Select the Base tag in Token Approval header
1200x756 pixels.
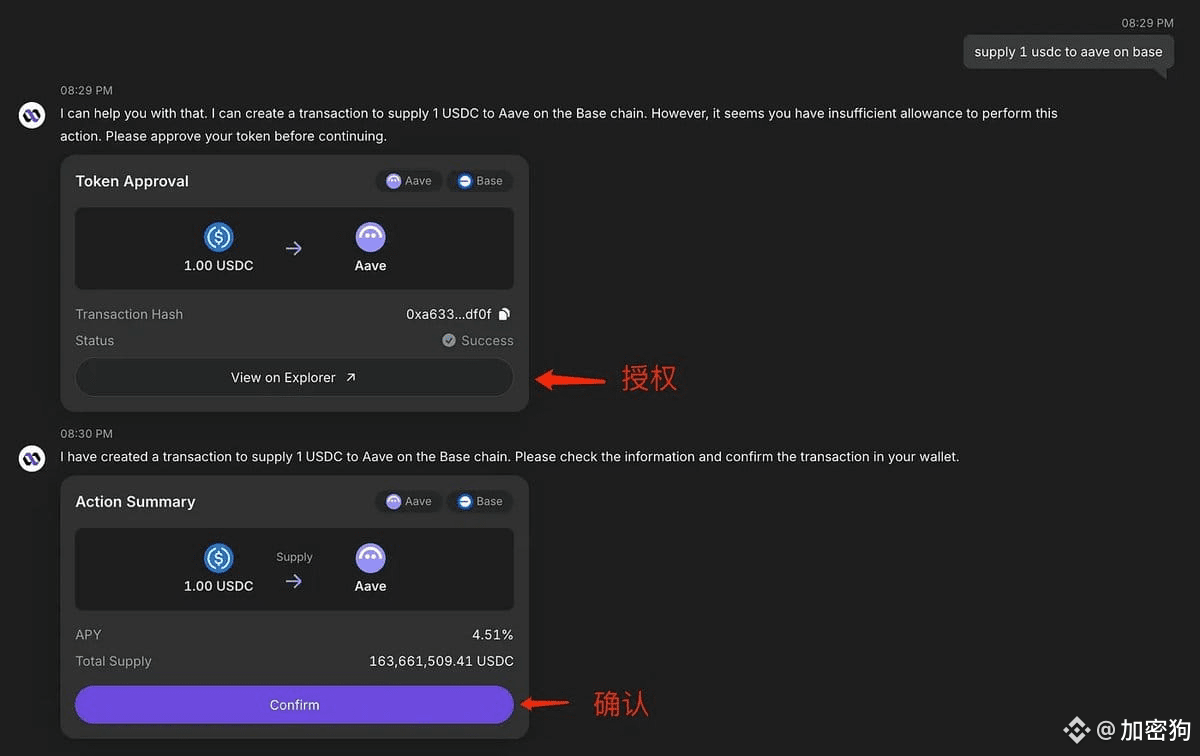tap(480, 181)
